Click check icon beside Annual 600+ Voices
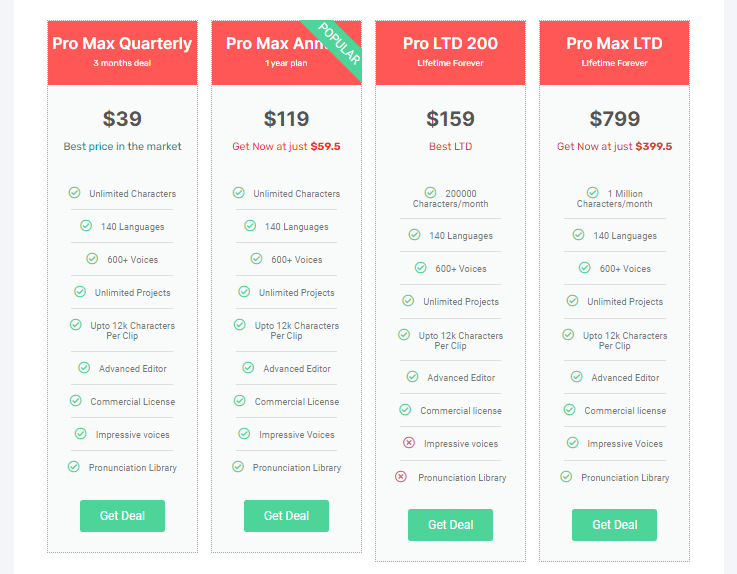 pos(256,259)
